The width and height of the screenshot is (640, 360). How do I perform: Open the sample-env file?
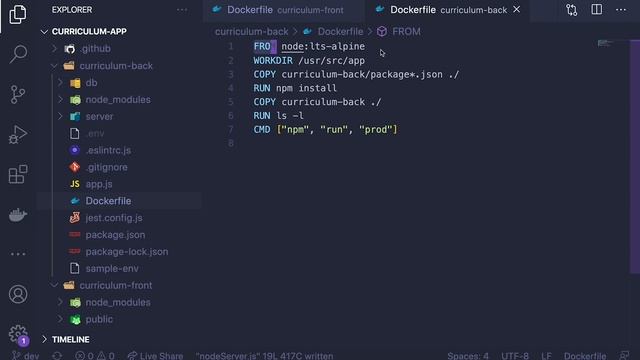pos(112,269)
